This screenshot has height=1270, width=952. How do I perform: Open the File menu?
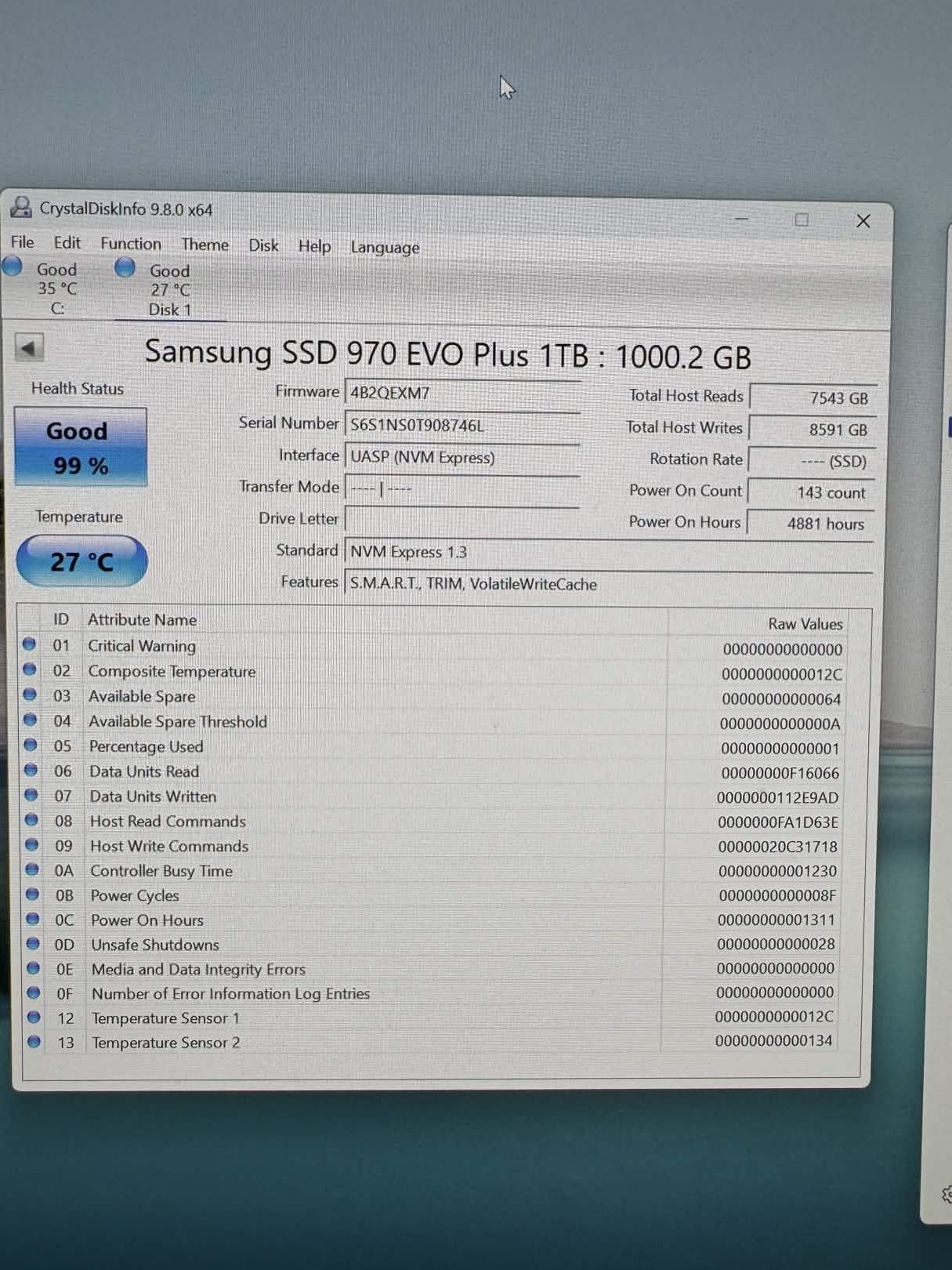(22, 242)
